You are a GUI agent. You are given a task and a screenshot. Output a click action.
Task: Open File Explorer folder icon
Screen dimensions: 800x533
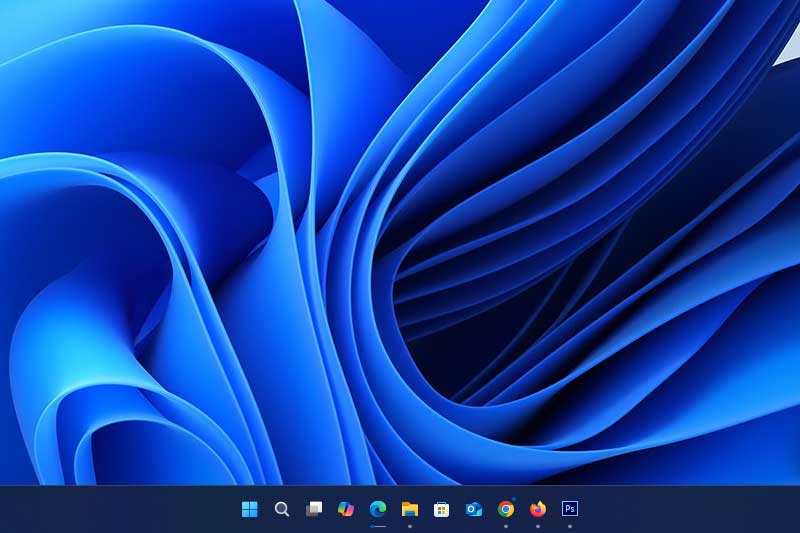[410, 509]
